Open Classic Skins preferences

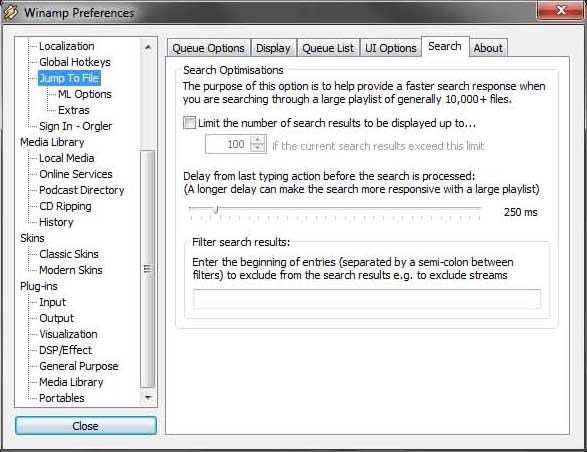(x=69, y=254)
